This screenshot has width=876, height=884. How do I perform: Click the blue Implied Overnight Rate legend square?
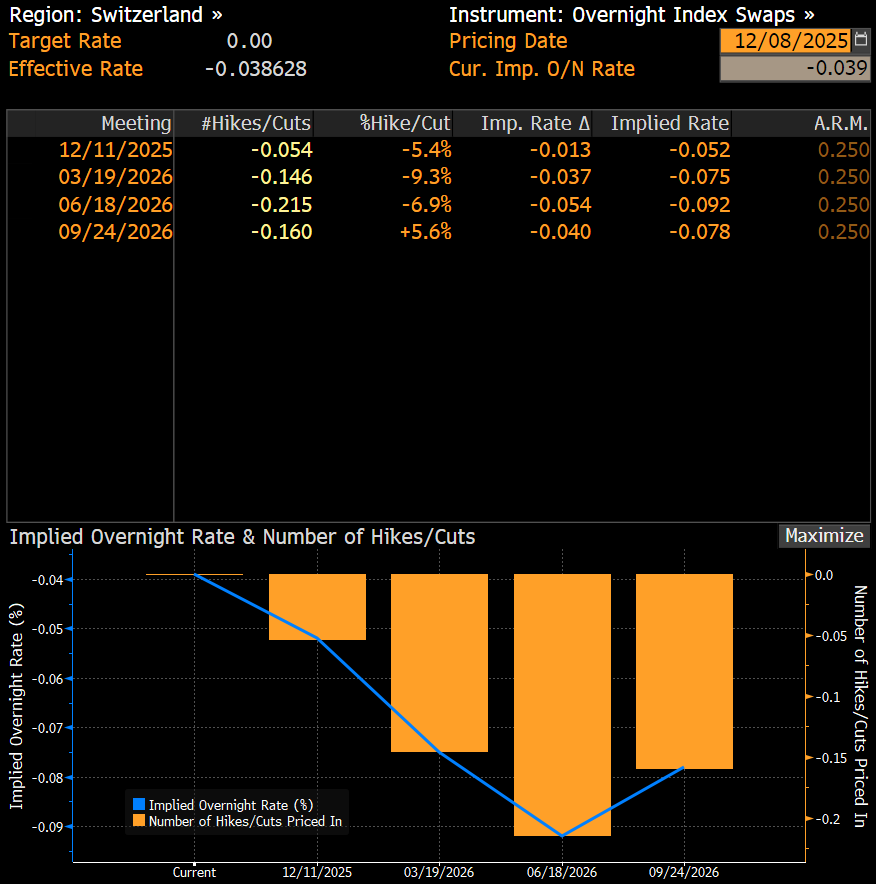[138, 804]
